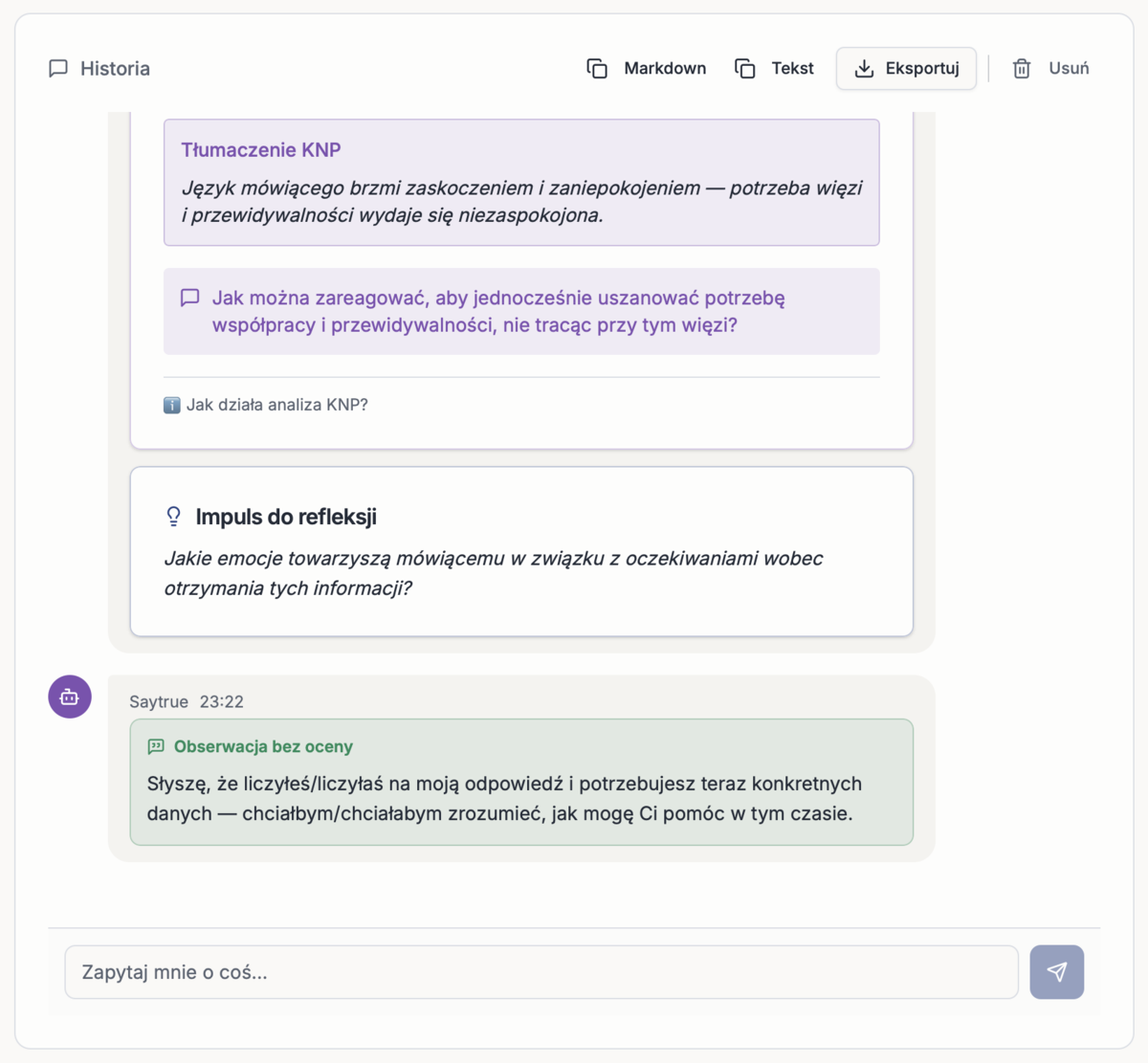Viewport: 1148px width, 1063px height.
Task: Click the lightbulb icon by Impuls do refleksji
Action: 173,517
